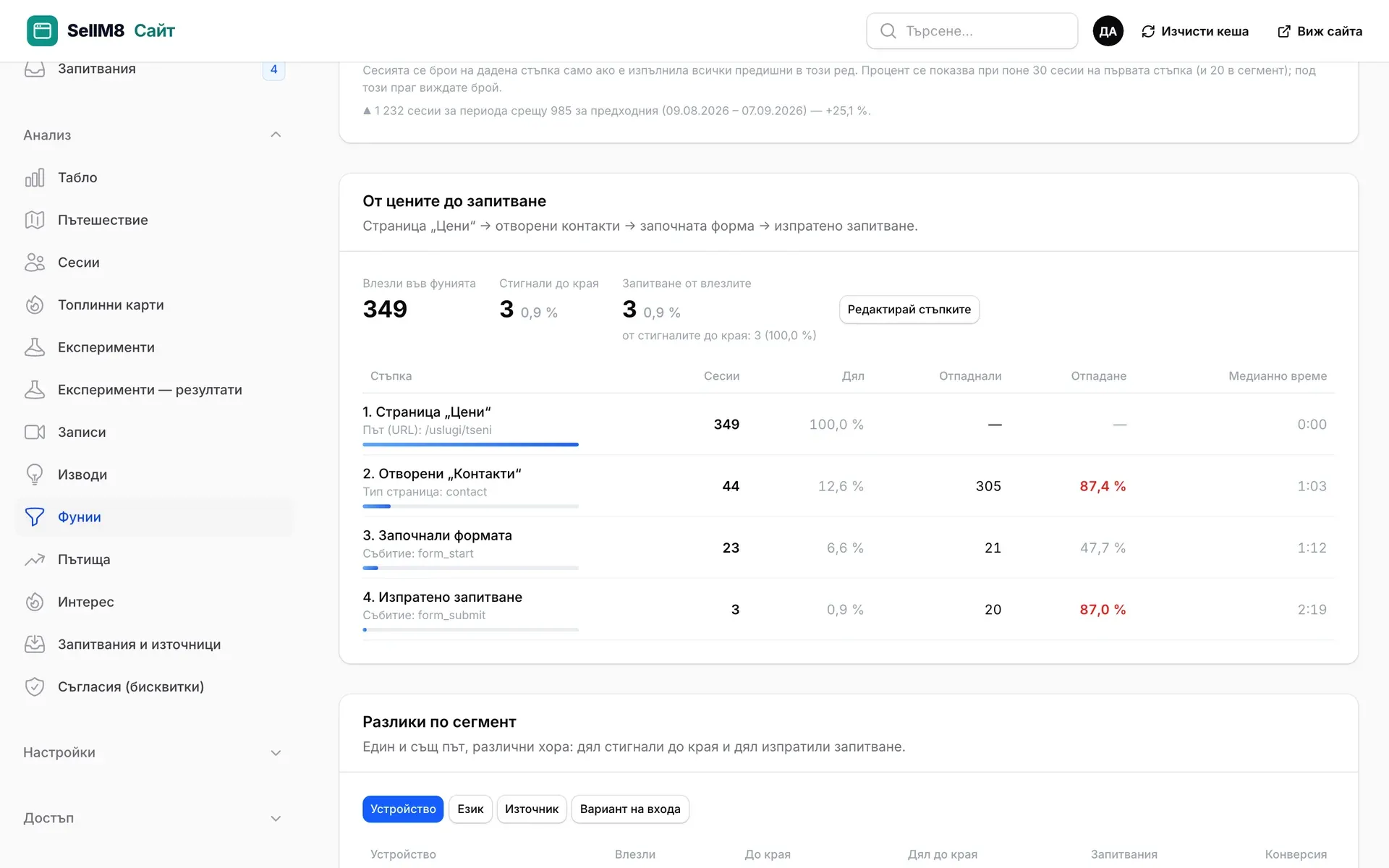Click the Започнали формата progress bar
The height and width of the screenshot is (868, 1389).
(470, 568)
